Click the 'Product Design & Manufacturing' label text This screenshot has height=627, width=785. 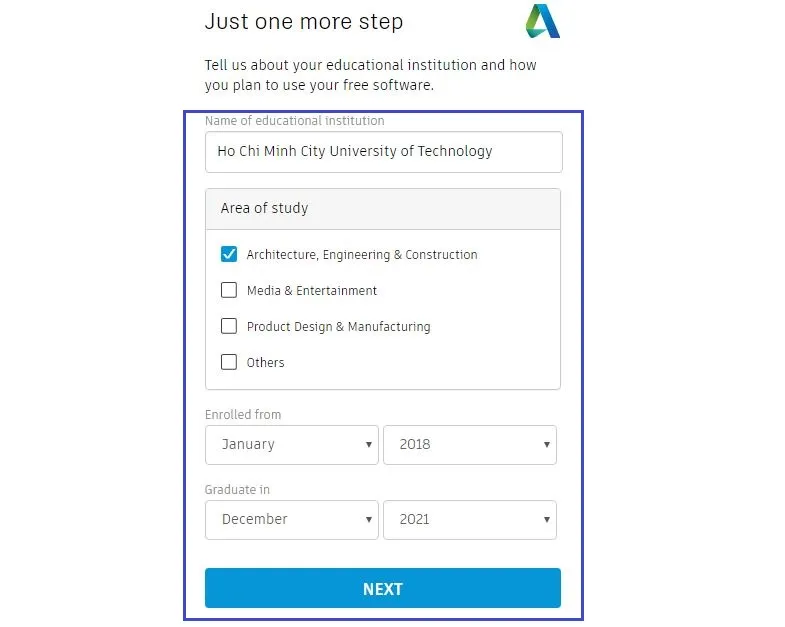(338, 327)
